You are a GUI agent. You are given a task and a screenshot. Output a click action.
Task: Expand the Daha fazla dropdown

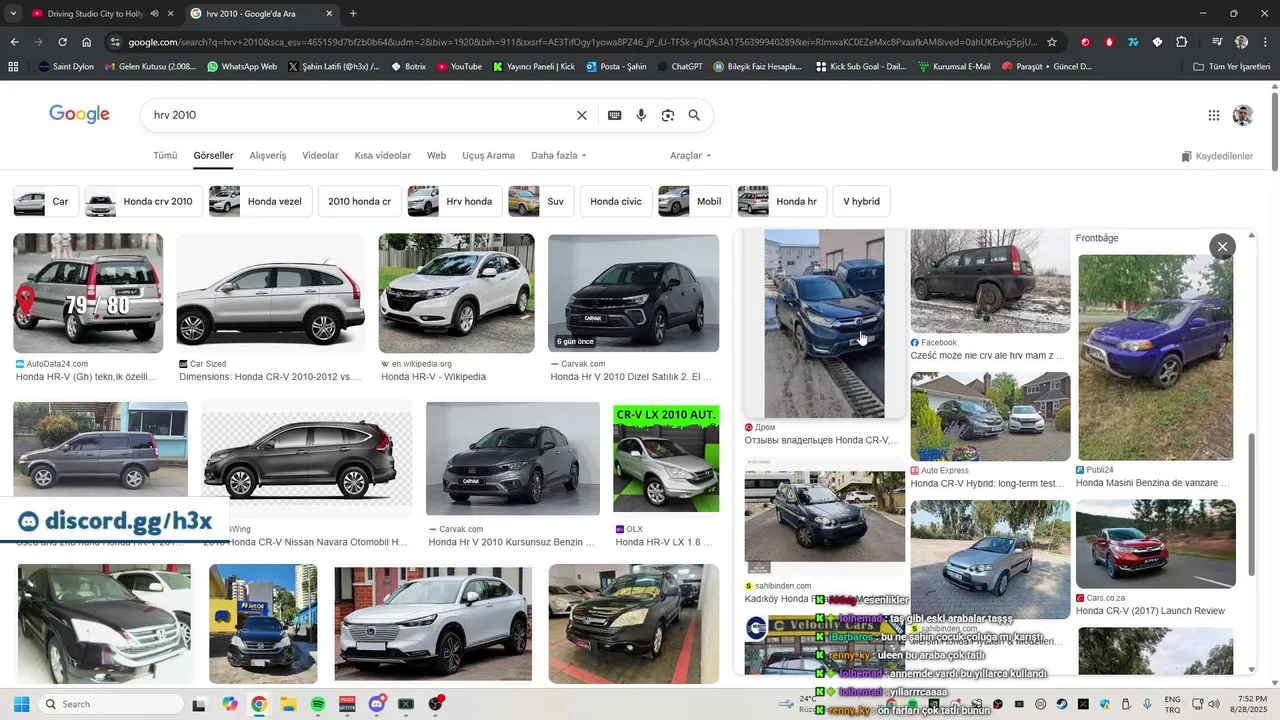tap(558, 156)
